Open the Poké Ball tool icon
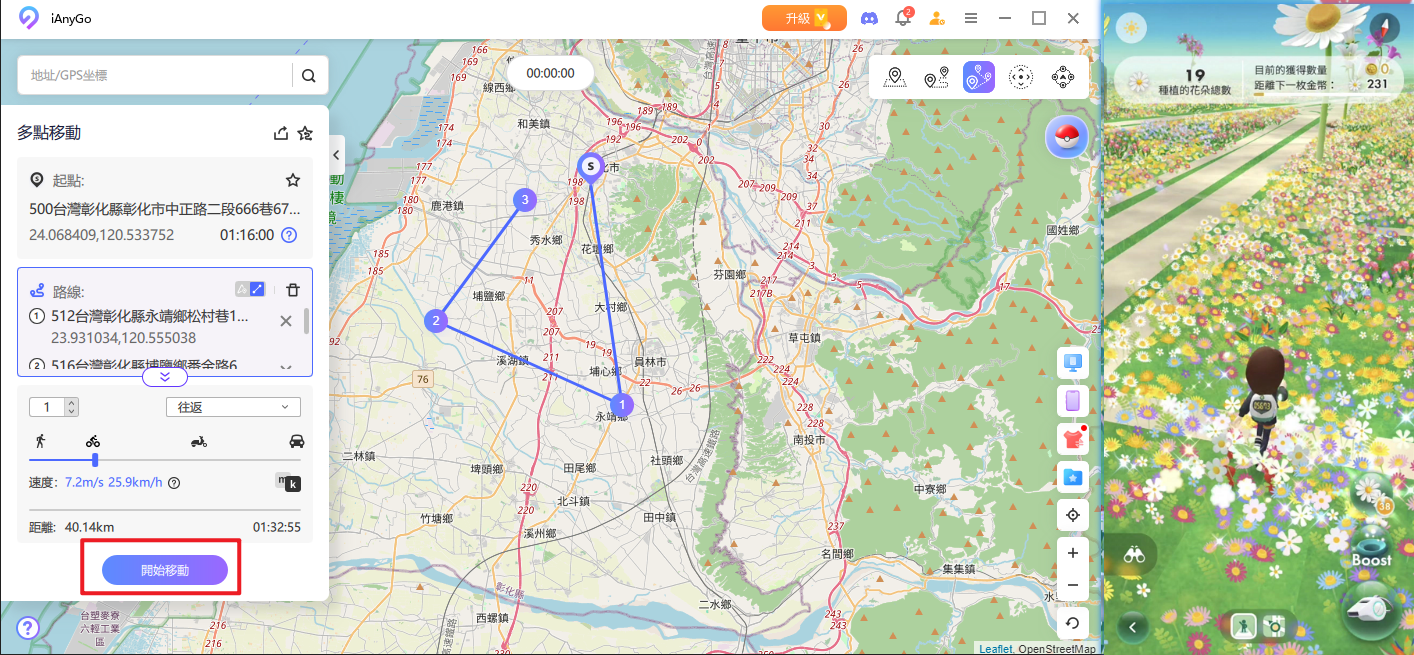Viewport: 1414px width, 655px height. coord(1066,138)
